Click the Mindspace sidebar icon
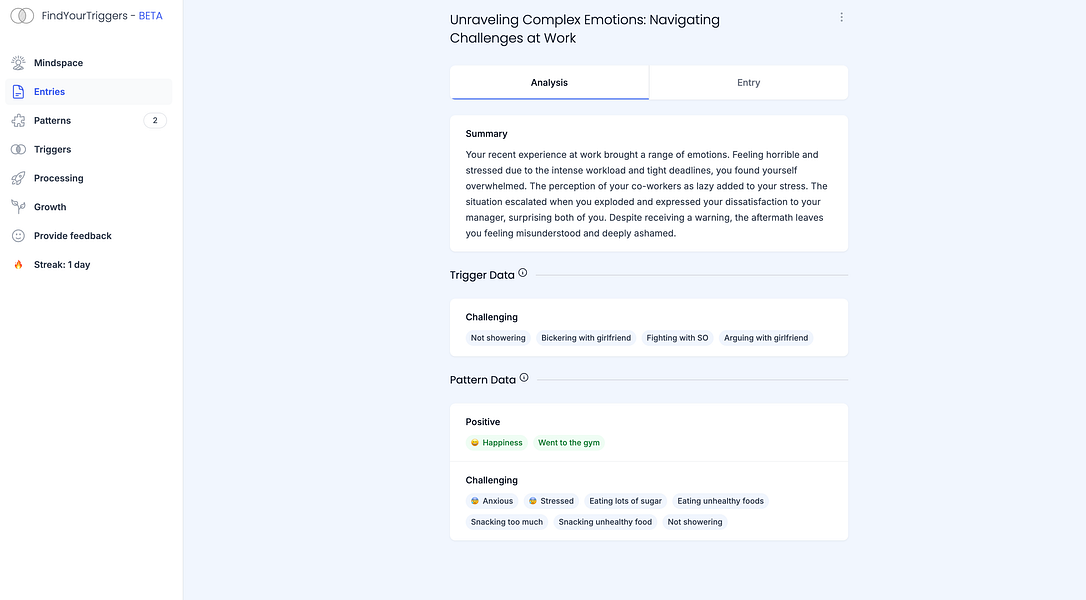 tap(18, 63)
